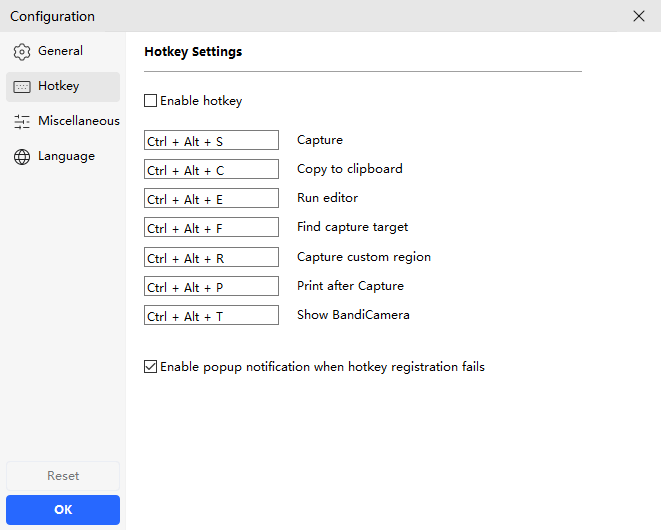Confirm settings with the OK button
Image resolution: width=661 pixels, height=530 pixels.
[x=63, y=510]
